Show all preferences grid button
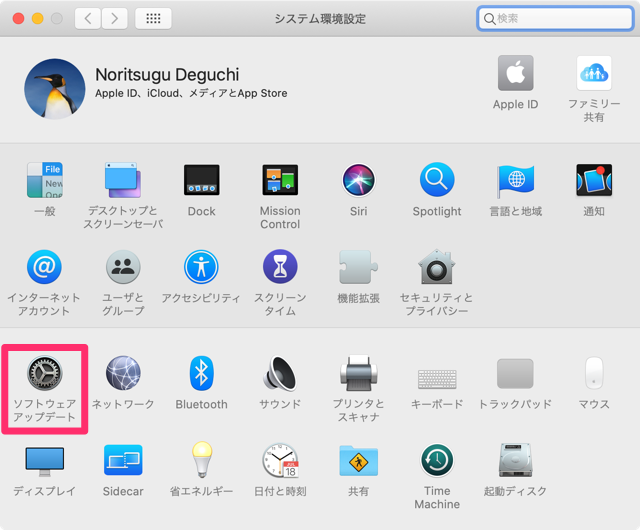Viewport: 640px width, 530px height. click(153, 18)
